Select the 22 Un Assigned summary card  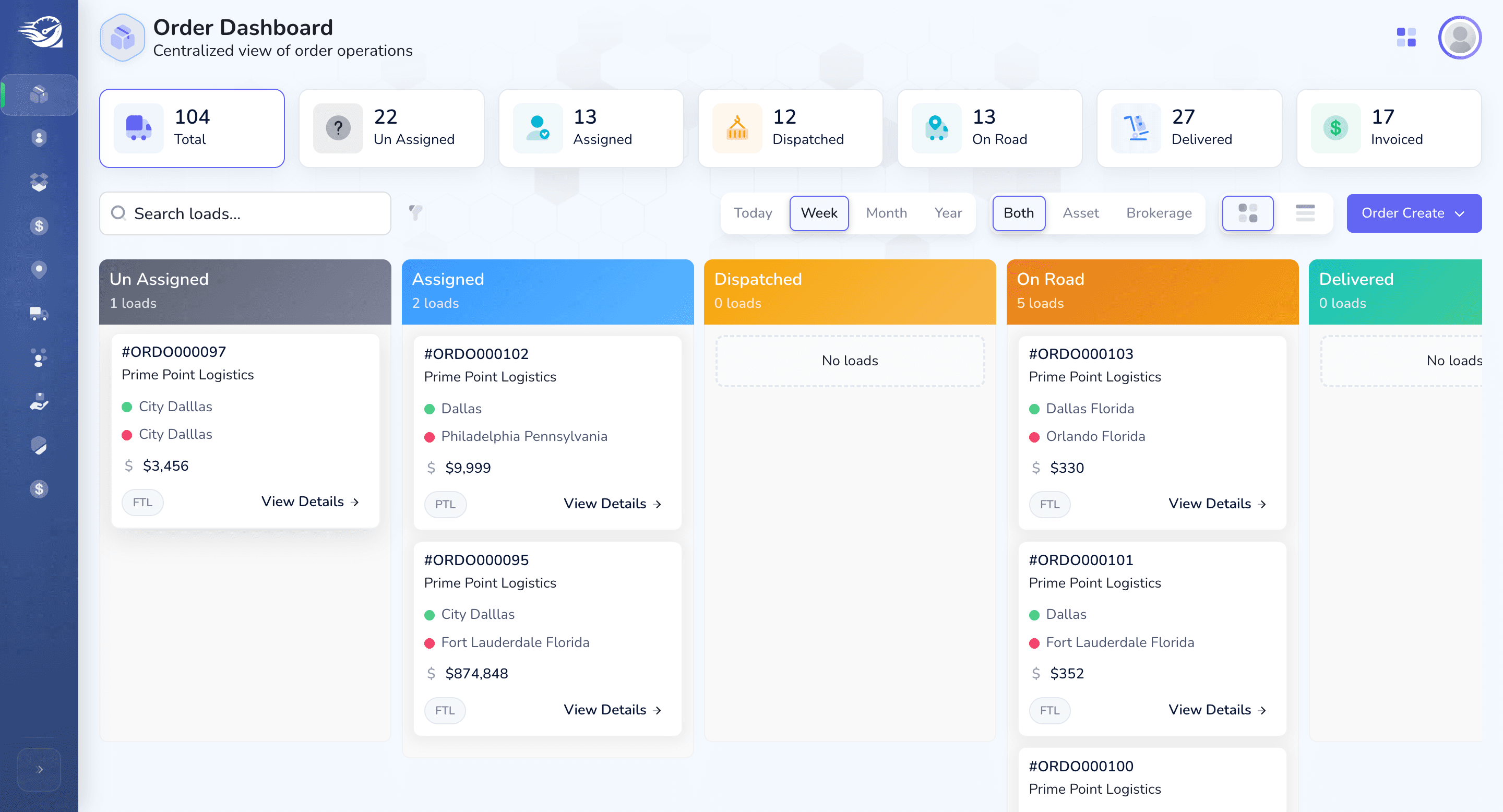click(x=391, y=128)
